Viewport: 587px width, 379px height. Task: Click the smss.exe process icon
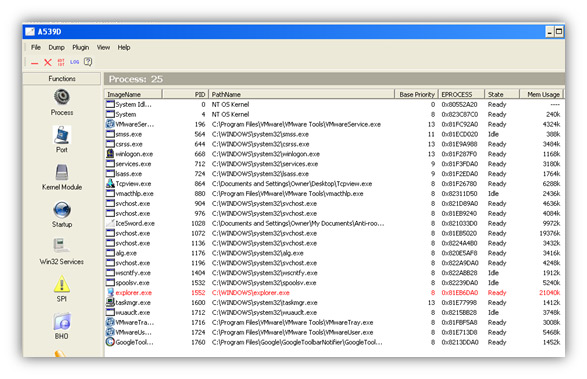pyautogui.click(x=110, y=134)
